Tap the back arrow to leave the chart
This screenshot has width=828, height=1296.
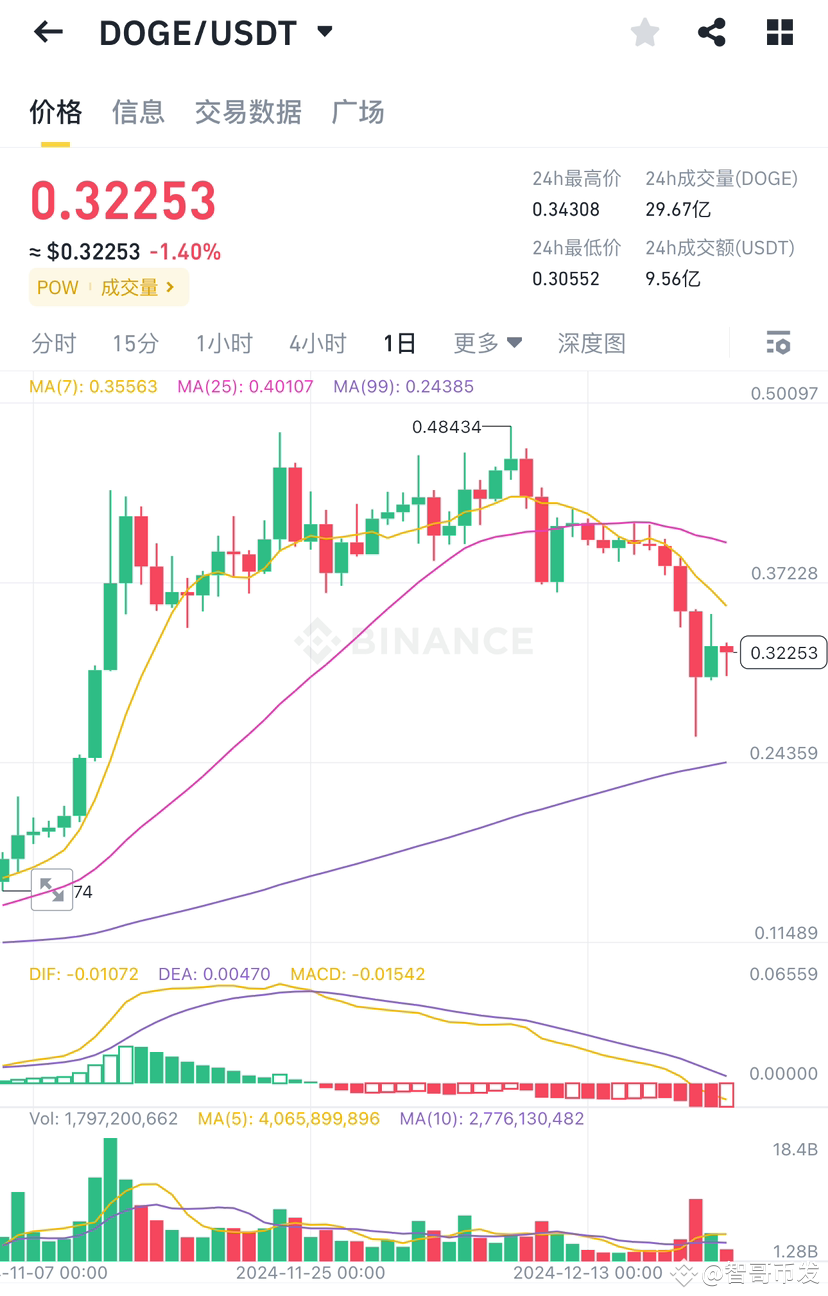pyautogui.click(x=47, y=31)
